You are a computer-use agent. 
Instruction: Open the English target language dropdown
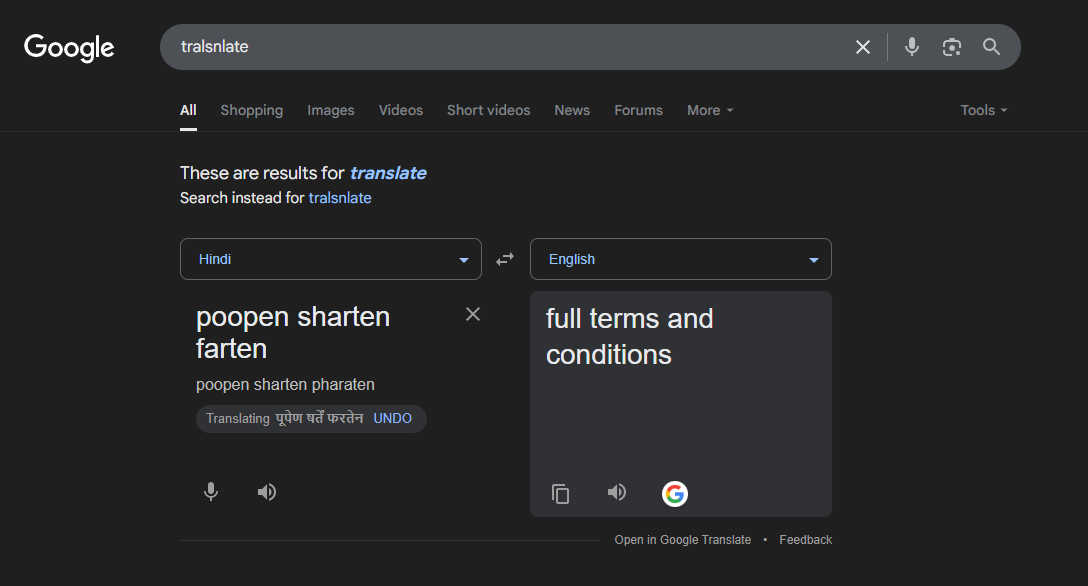681,259
